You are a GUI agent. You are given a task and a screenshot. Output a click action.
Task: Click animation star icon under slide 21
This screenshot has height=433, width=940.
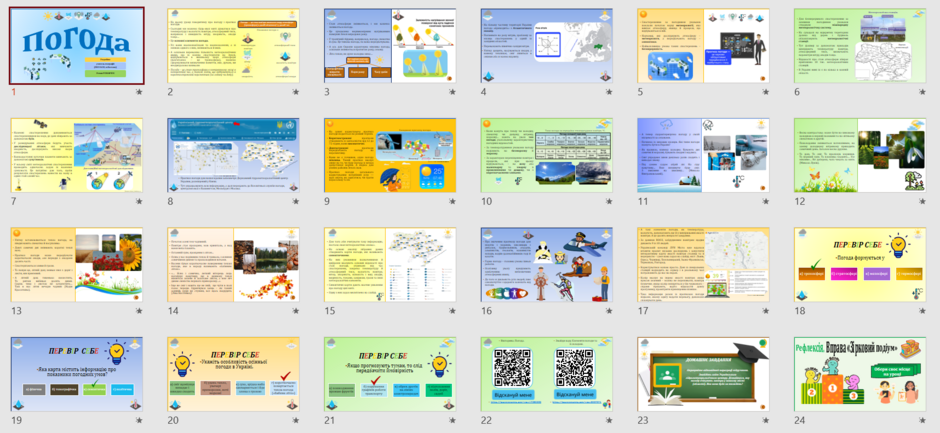tap(453, 420)
